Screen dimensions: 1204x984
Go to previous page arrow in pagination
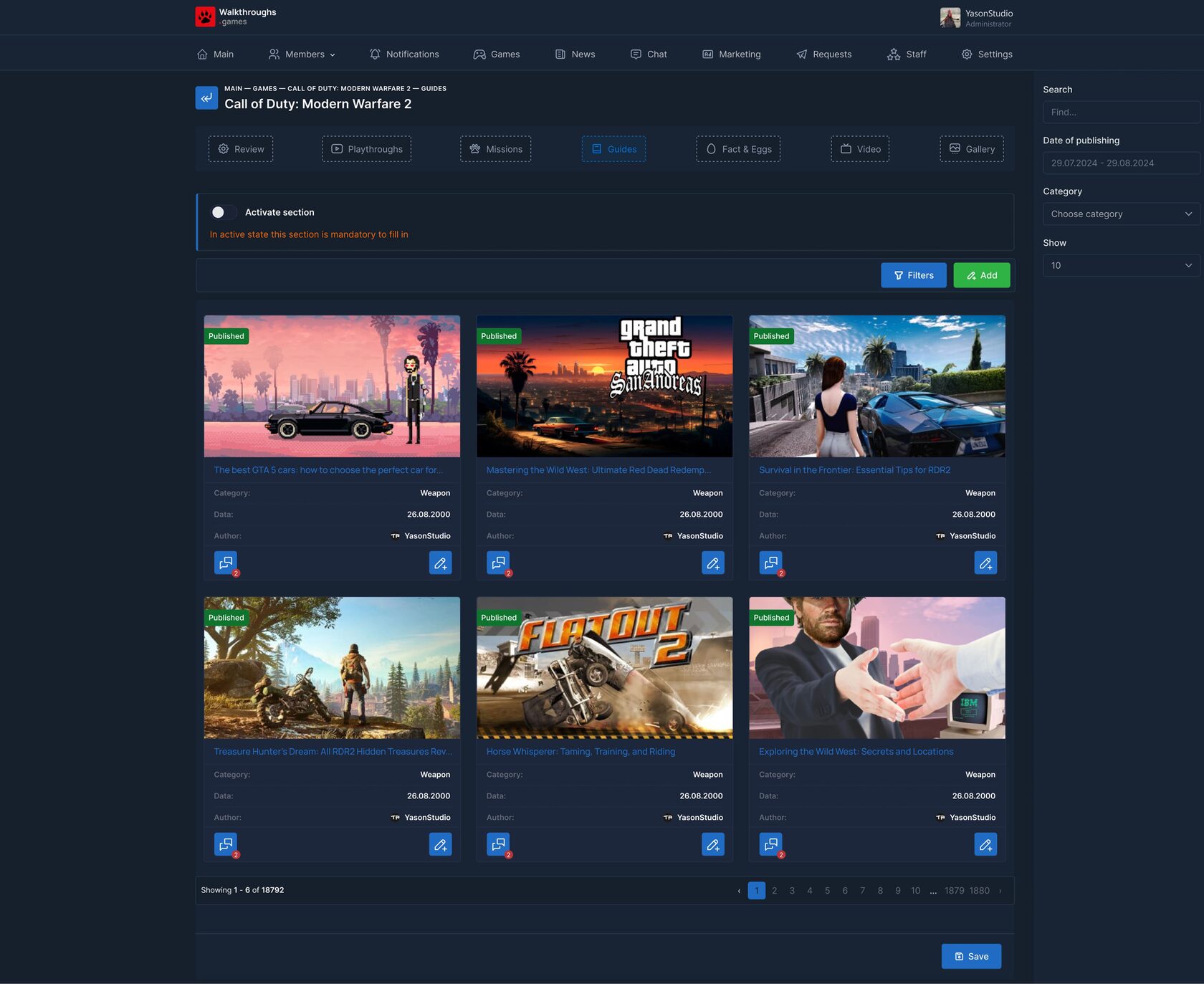tap(739, 891)
